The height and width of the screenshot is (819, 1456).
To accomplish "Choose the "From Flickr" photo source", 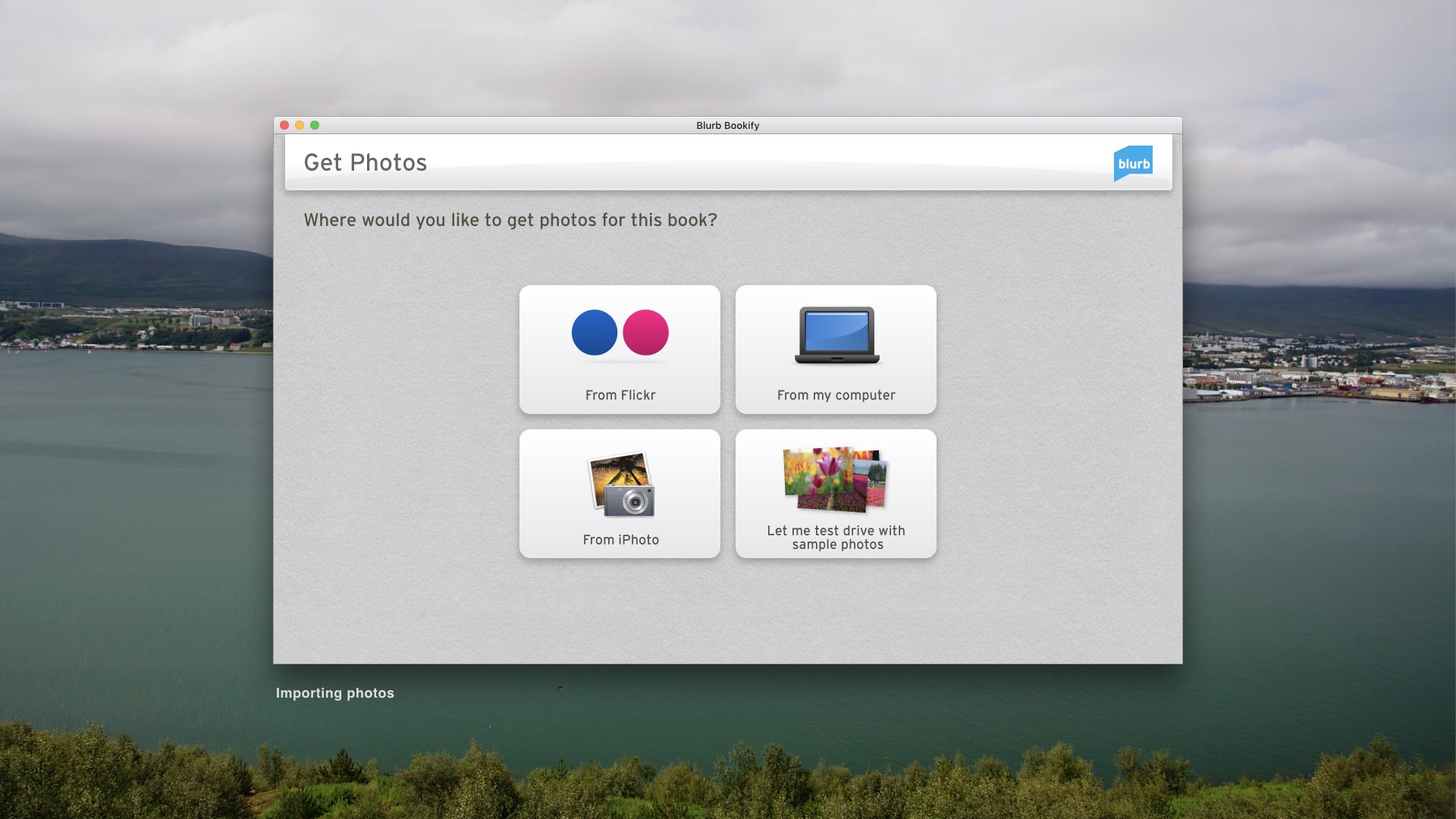I will (x=620, y=349).
